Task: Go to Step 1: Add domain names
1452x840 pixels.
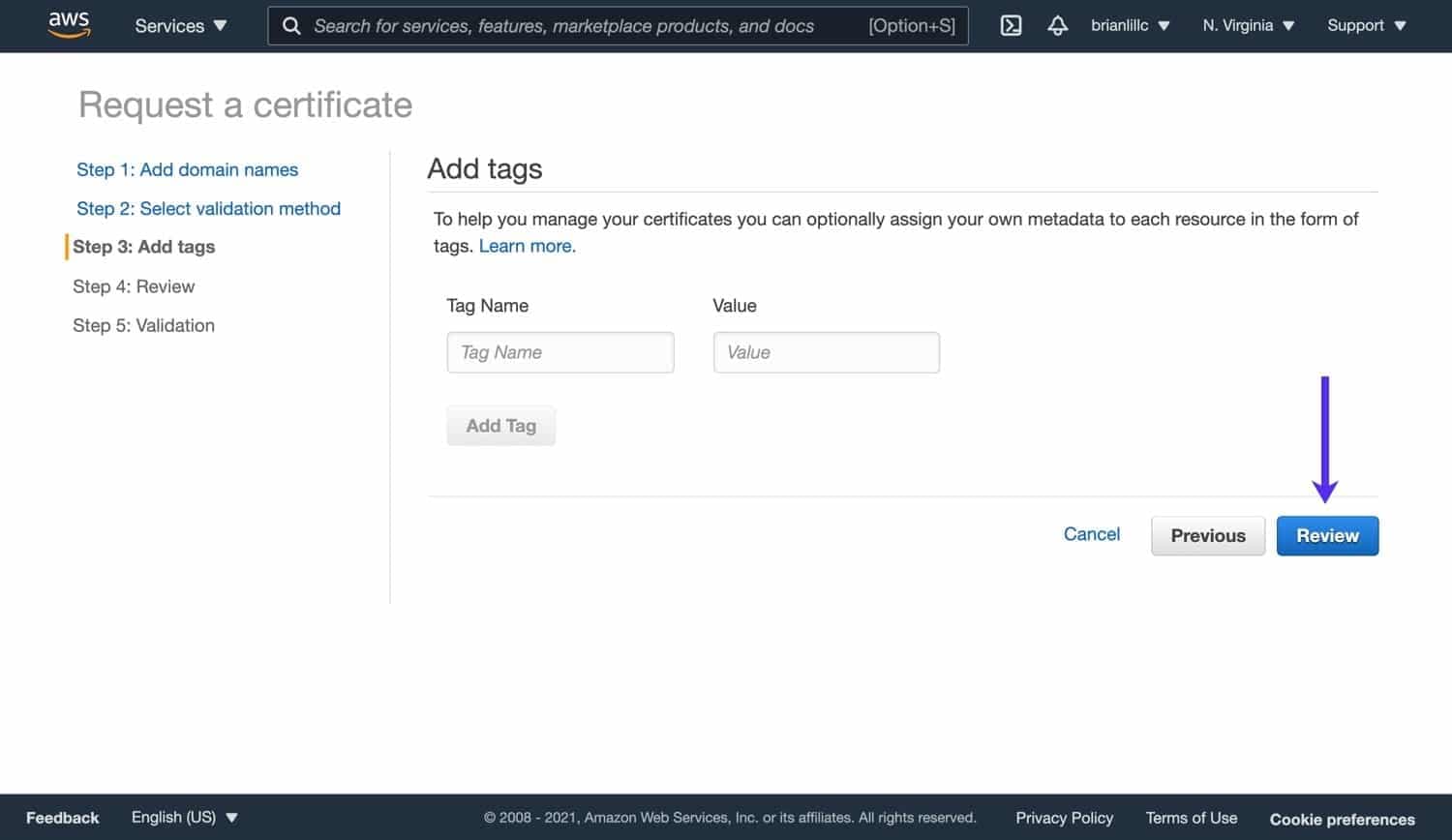Action: (187, 169)
